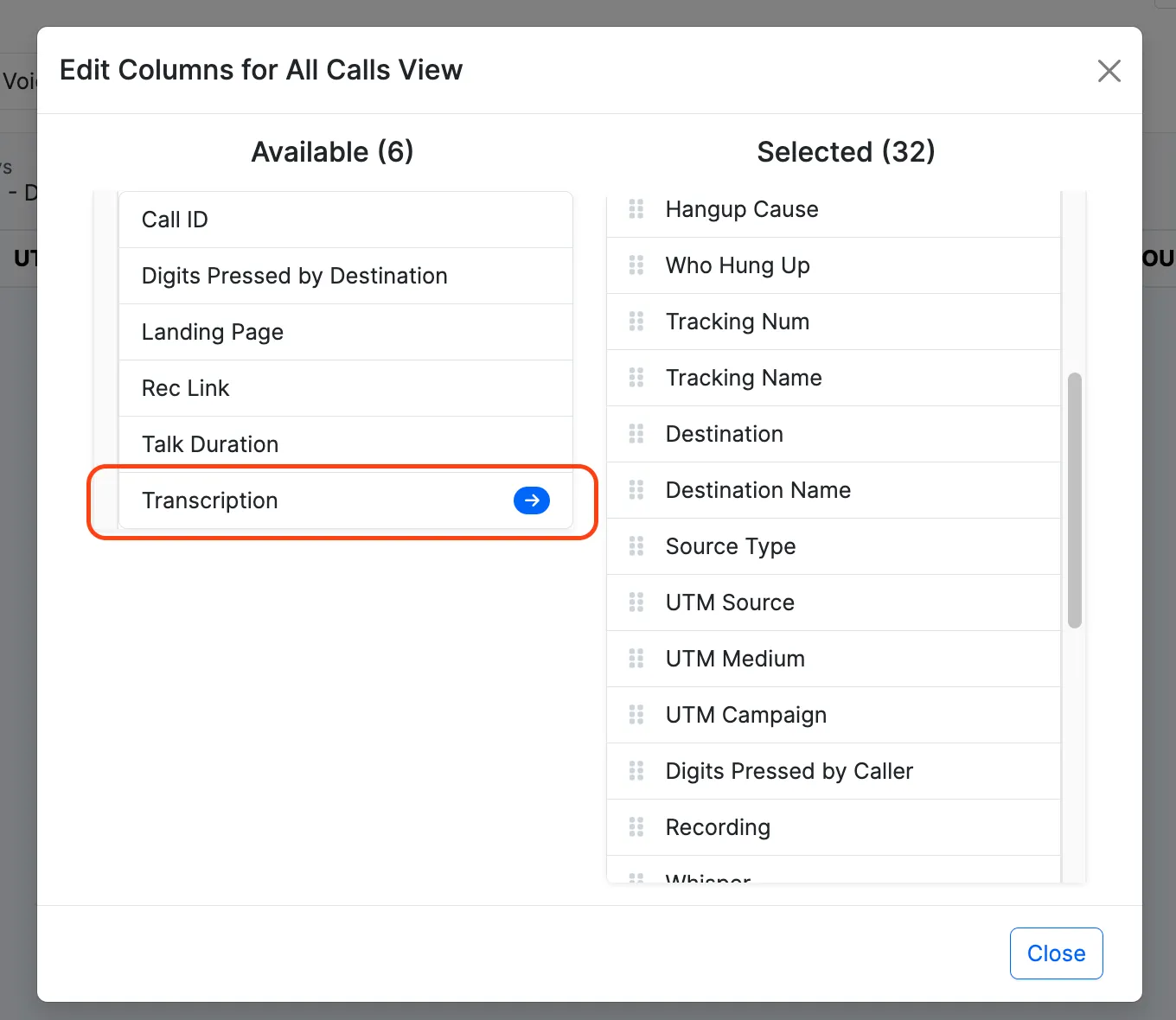
Task: Select Source Type in Selected list
Action: click(834, 546)
